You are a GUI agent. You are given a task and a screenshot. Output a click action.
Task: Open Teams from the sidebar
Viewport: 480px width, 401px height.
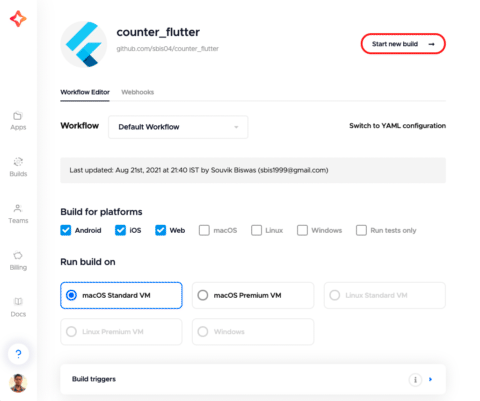(18, 209)
